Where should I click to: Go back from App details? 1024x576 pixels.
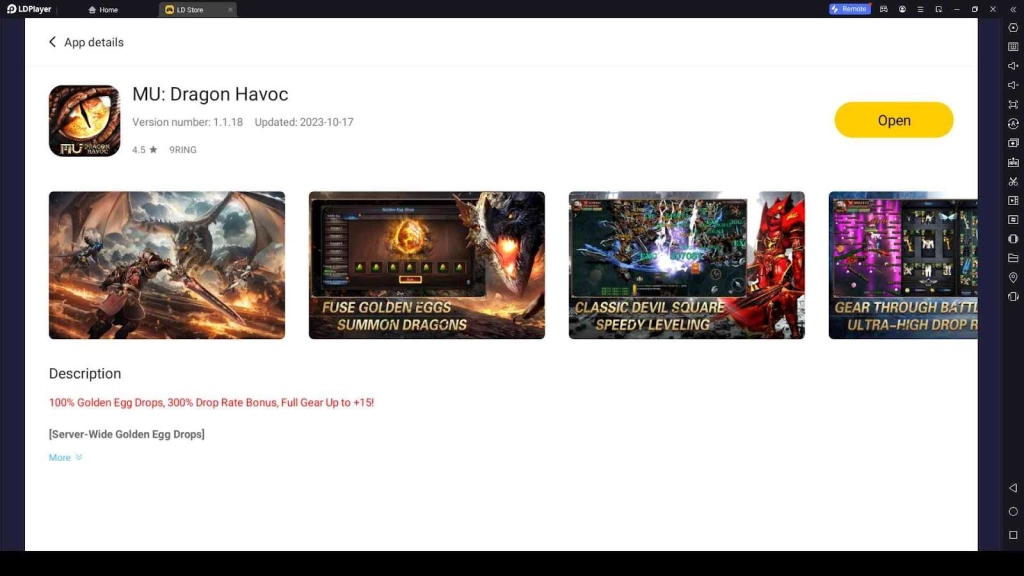(x=52, y=42)
